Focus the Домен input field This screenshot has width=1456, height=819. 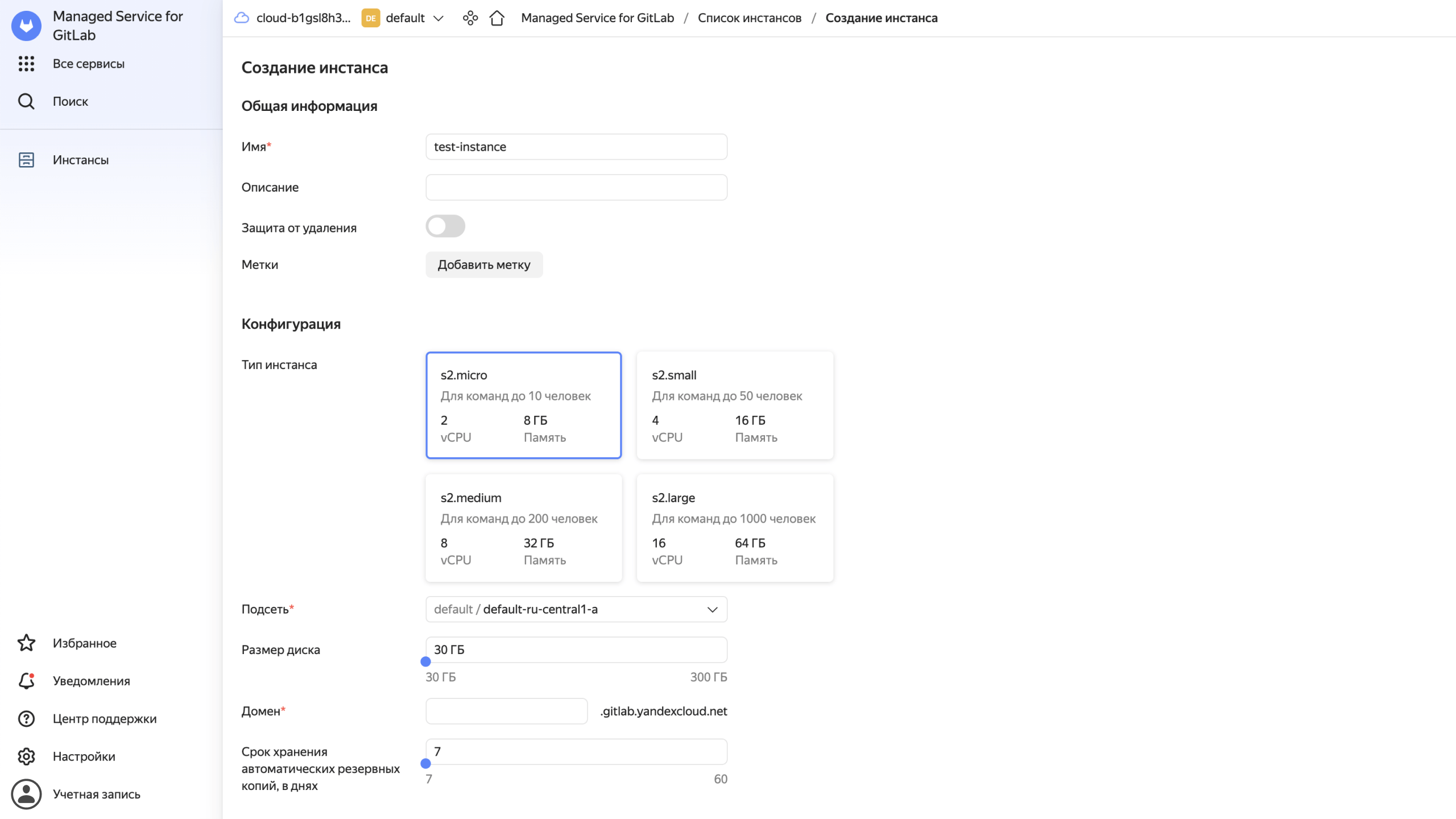[x=506, y=711]
